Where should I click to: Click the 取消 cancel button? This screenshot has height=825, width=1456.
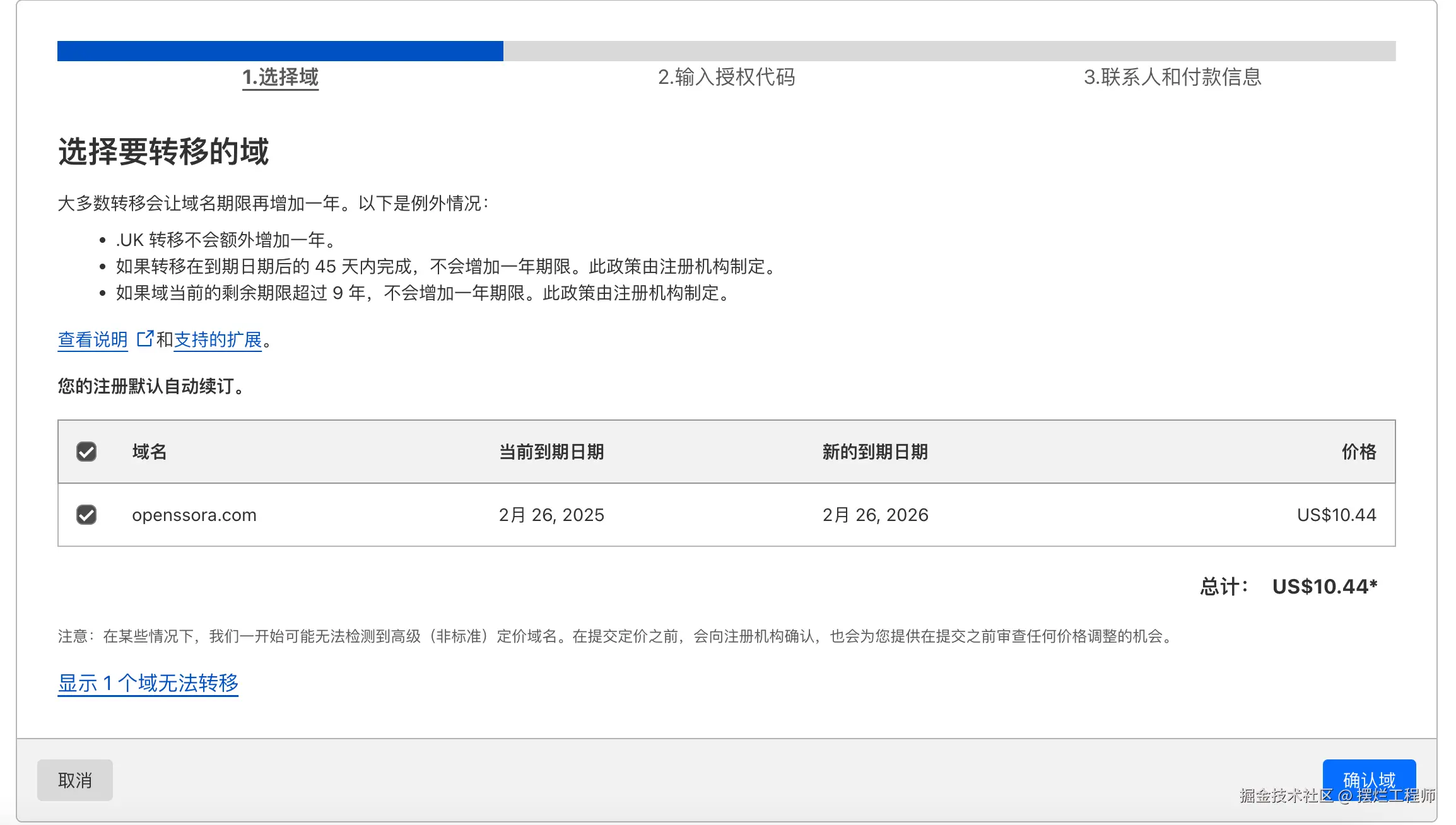(75, 780)
